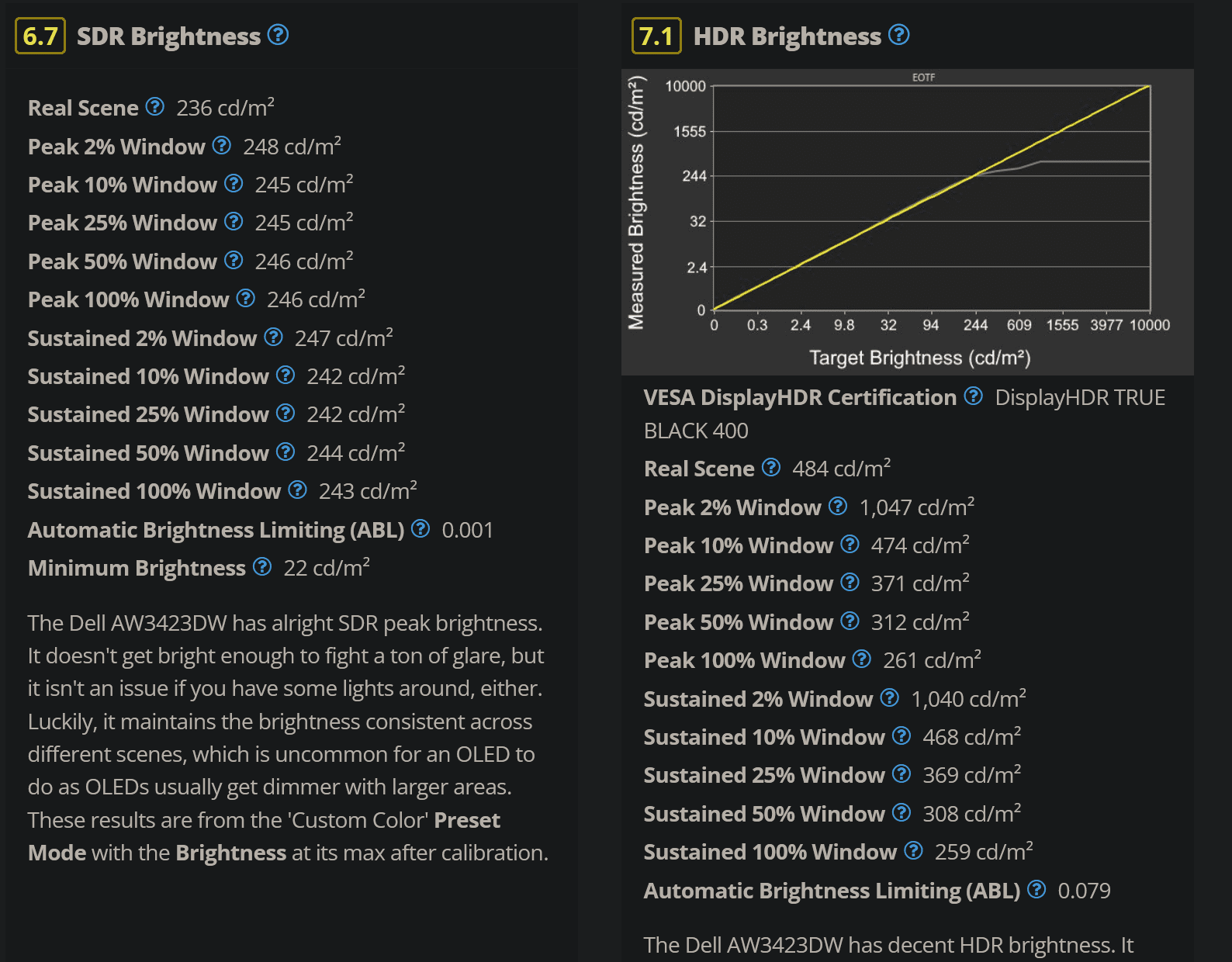The image size is (1232, 962).
Task: Click help icon for SDR Sustained 25% Window
Action: click(286, 413)
